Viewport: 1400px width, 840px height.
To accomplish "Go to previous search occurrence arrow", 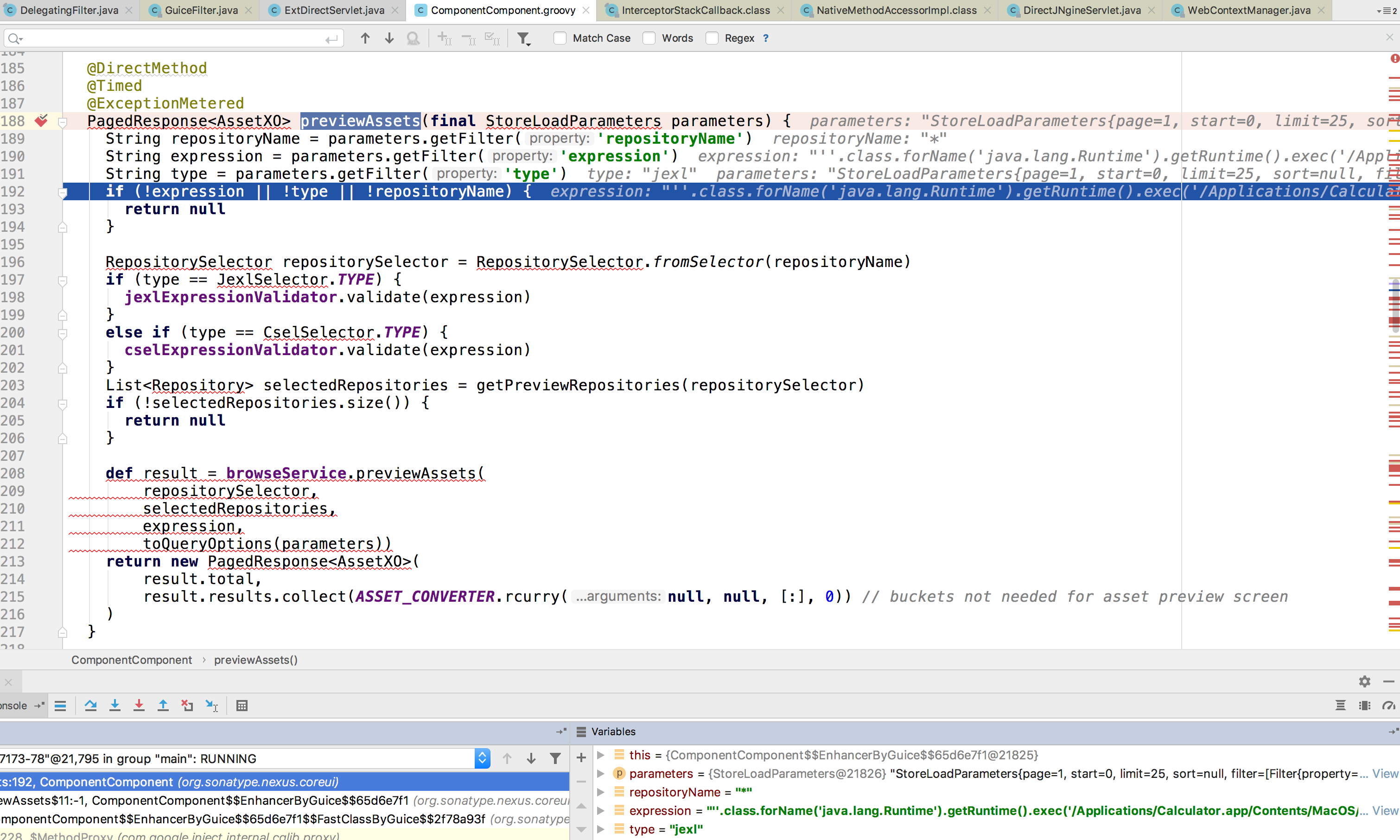I will [365, 38].
